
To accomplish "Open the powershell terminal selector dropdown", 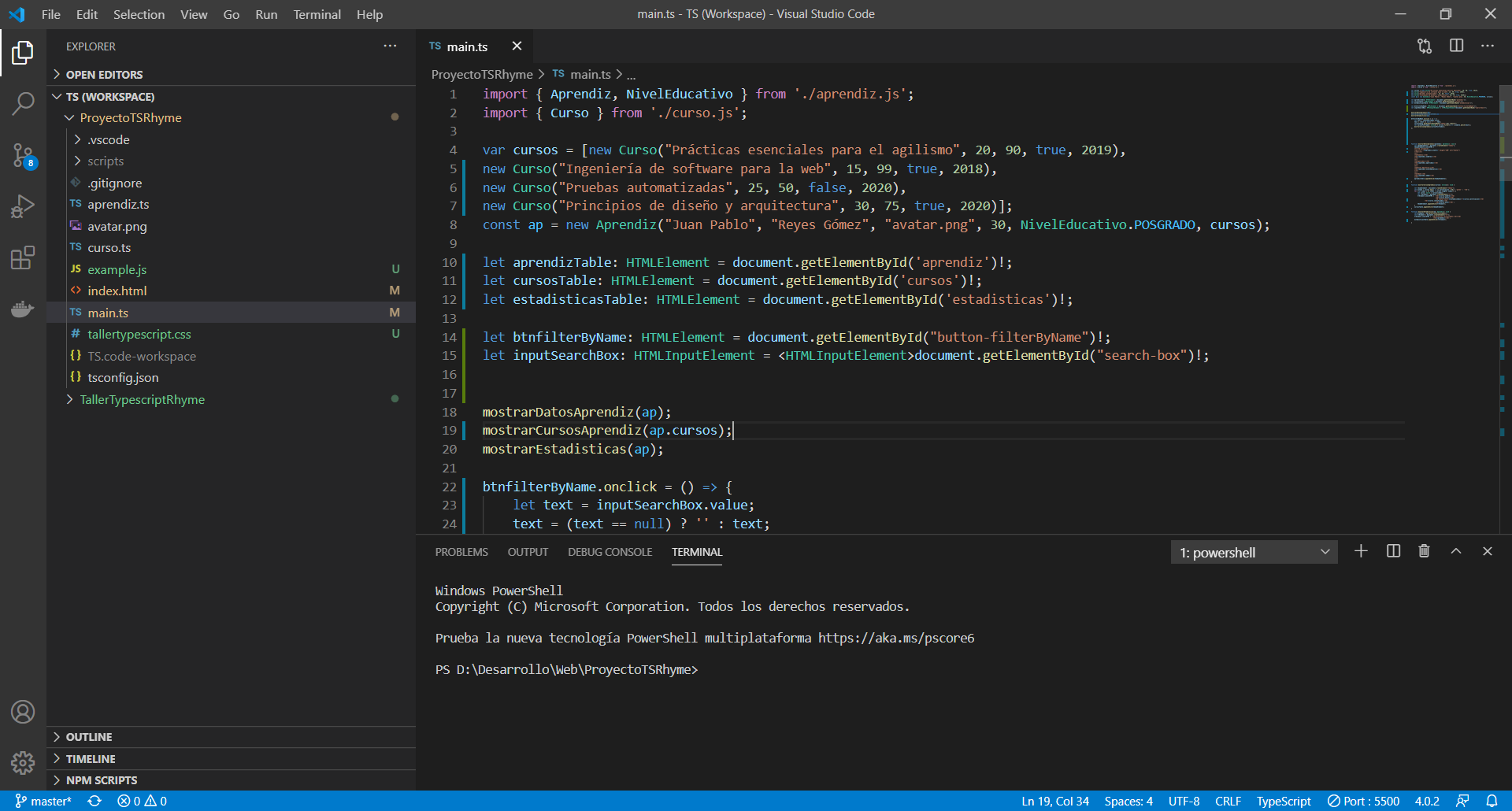I will 1254,552.
